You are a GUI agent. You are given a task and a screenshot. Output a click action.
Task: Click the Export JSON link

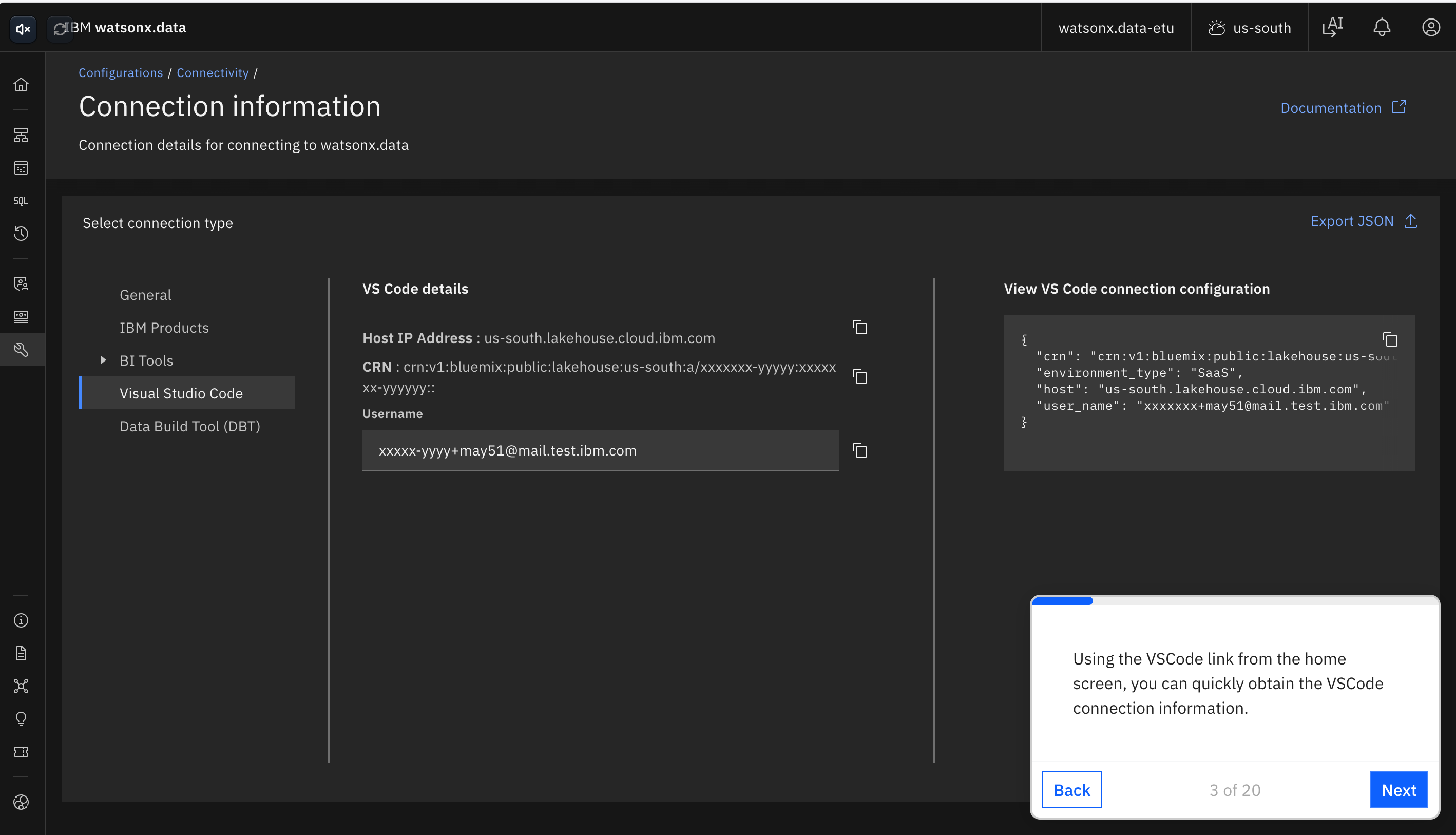coord(1352,221)
